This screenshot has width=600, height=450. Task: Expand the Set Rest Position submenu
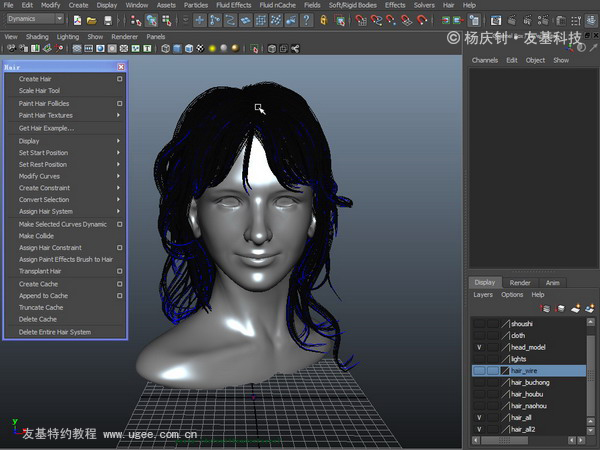(118, 165)
